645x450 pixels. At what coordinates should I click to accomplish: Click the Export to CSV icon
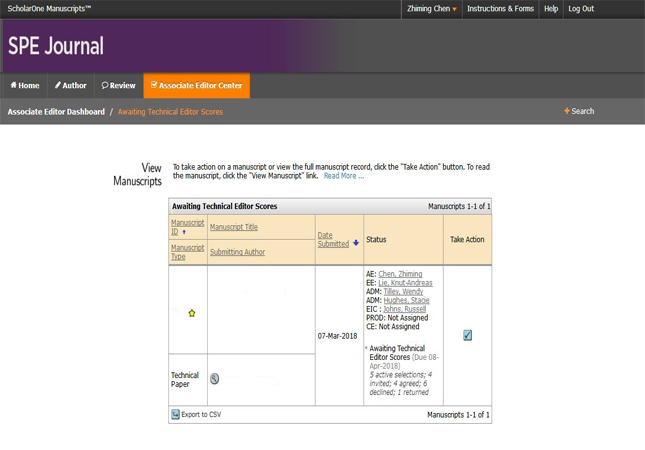tap(175, 414)
